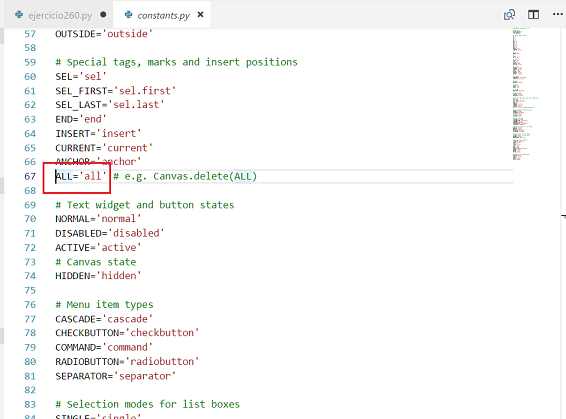Screen dimensions: 566x419
Task: Click the comment 'e.g. Canvas.delete(ALL)'
Action: tap(185, 176)
